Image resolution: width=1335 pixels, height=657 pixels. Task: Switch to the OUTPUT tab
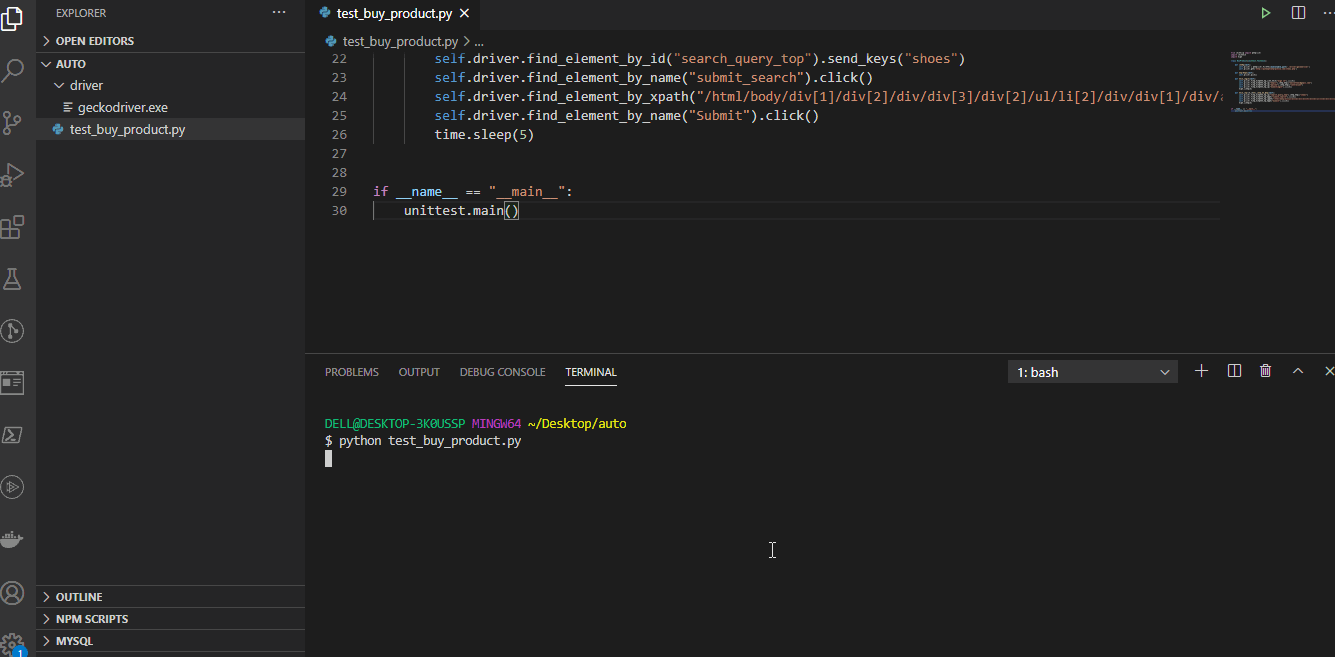point(418,371)
